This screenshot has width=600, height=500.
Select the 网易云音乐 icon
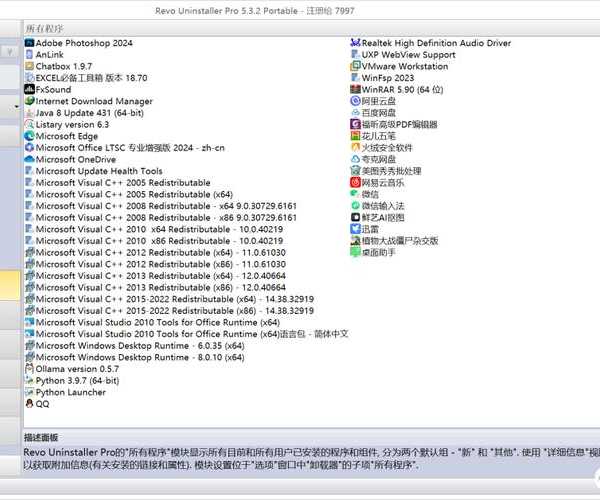[355, 183]
